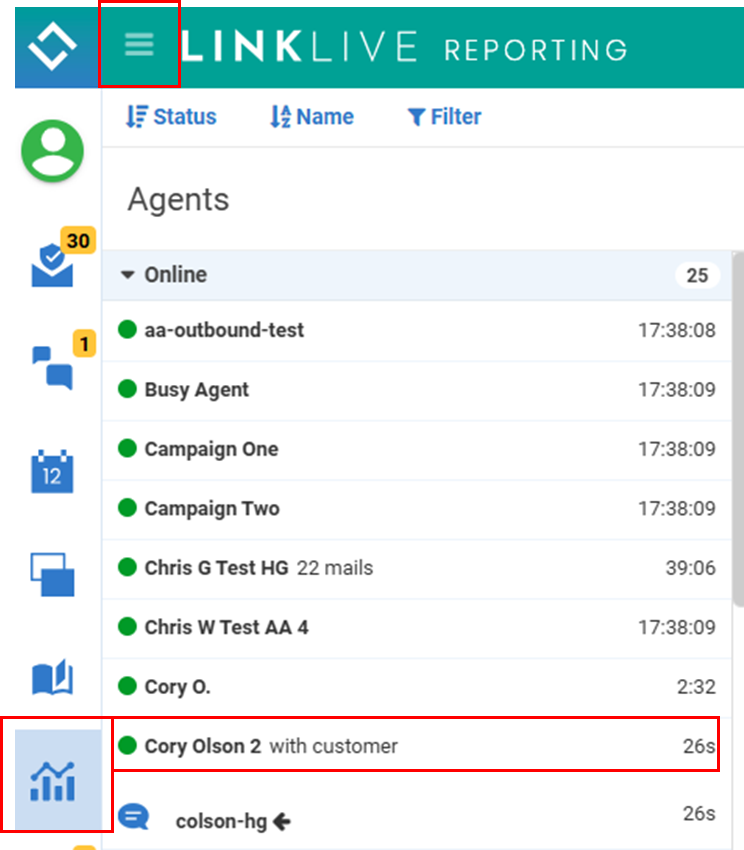This screenshot has width=744, height=850.
Task: Open the screen share windows icon
Action: tap(53, 574)
